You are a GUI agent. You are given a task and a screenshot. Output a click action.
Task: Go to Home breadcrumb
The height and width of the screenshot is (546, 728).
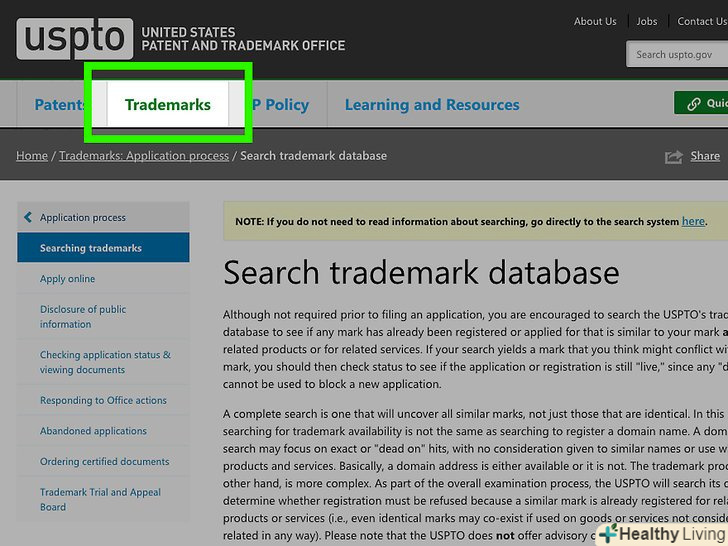32,156
